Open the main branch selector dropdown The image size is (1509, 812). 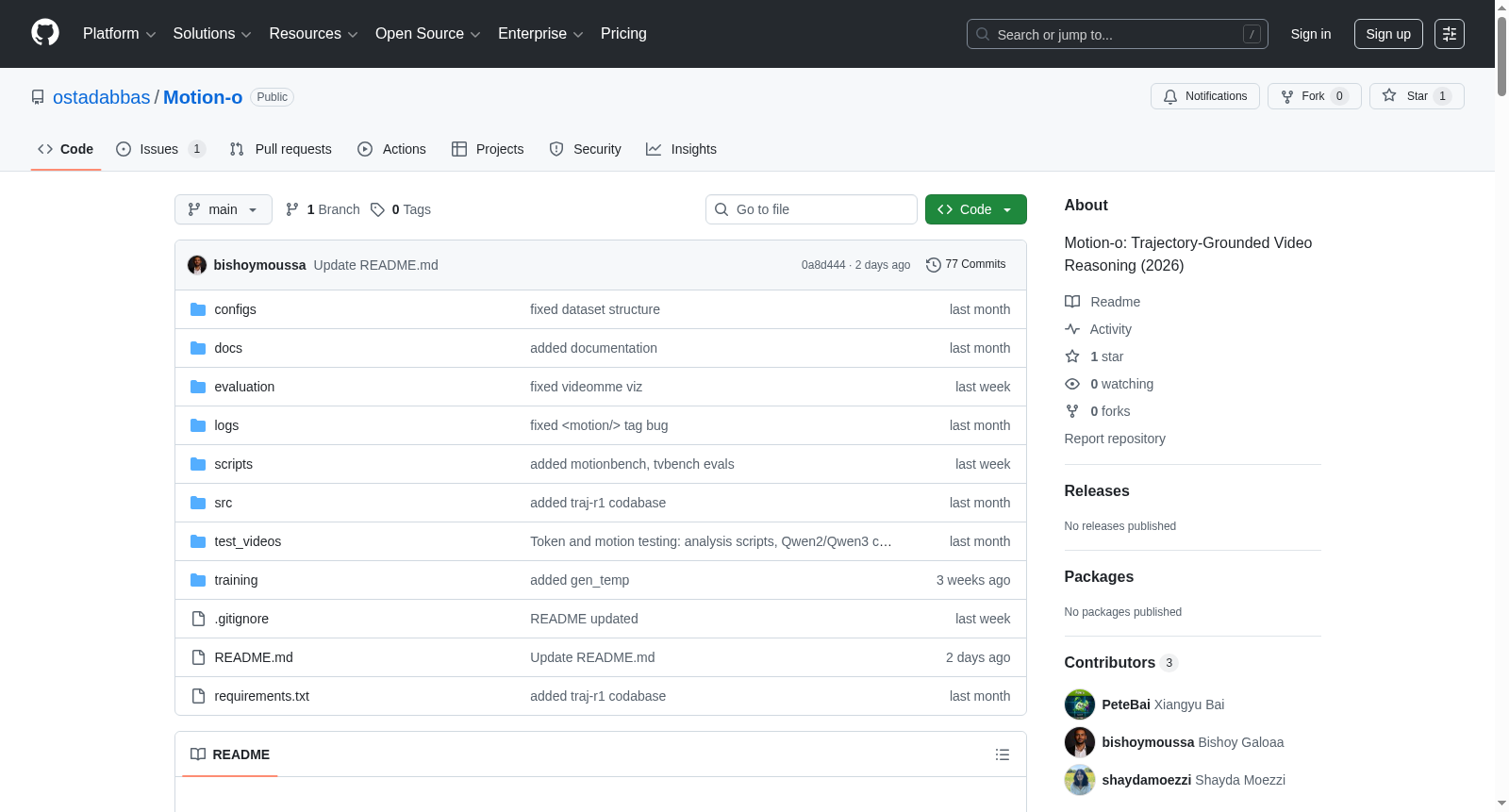point(224,209)
